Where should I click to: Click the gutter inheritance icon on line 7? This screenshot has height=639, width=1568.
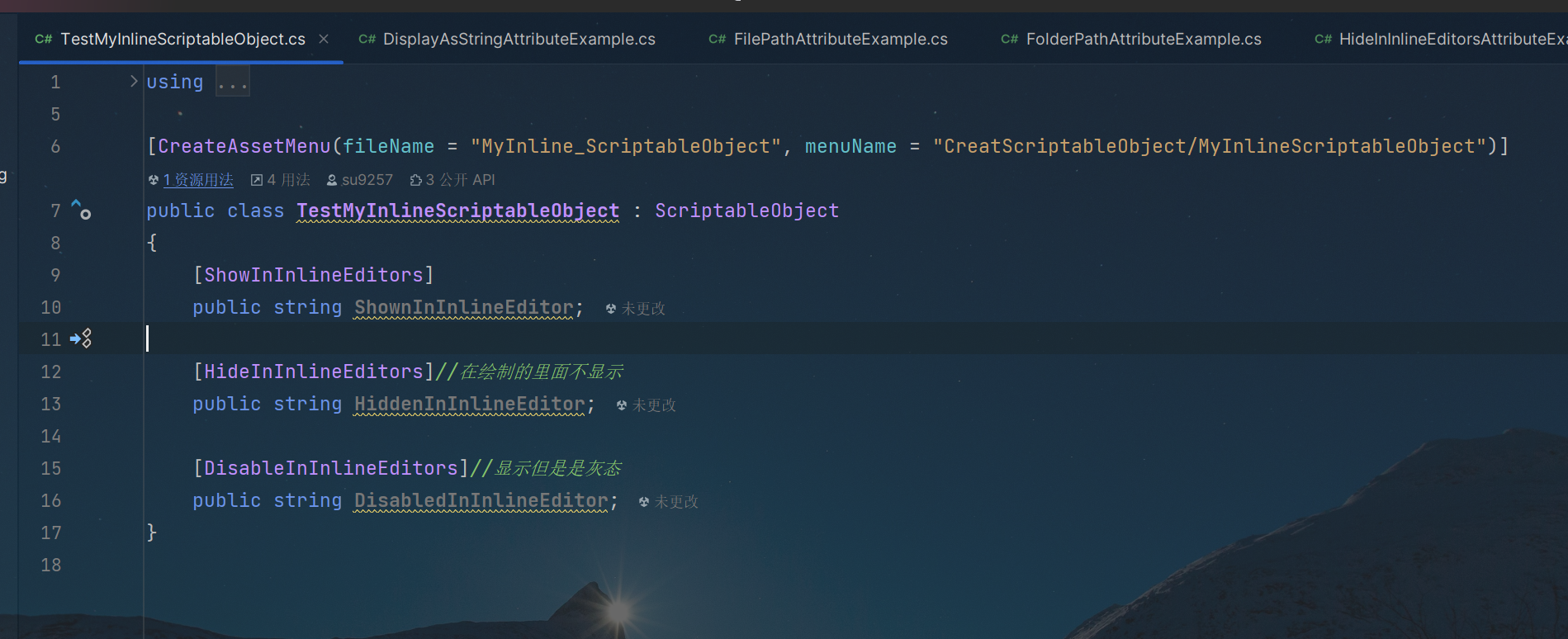[81, 210]
